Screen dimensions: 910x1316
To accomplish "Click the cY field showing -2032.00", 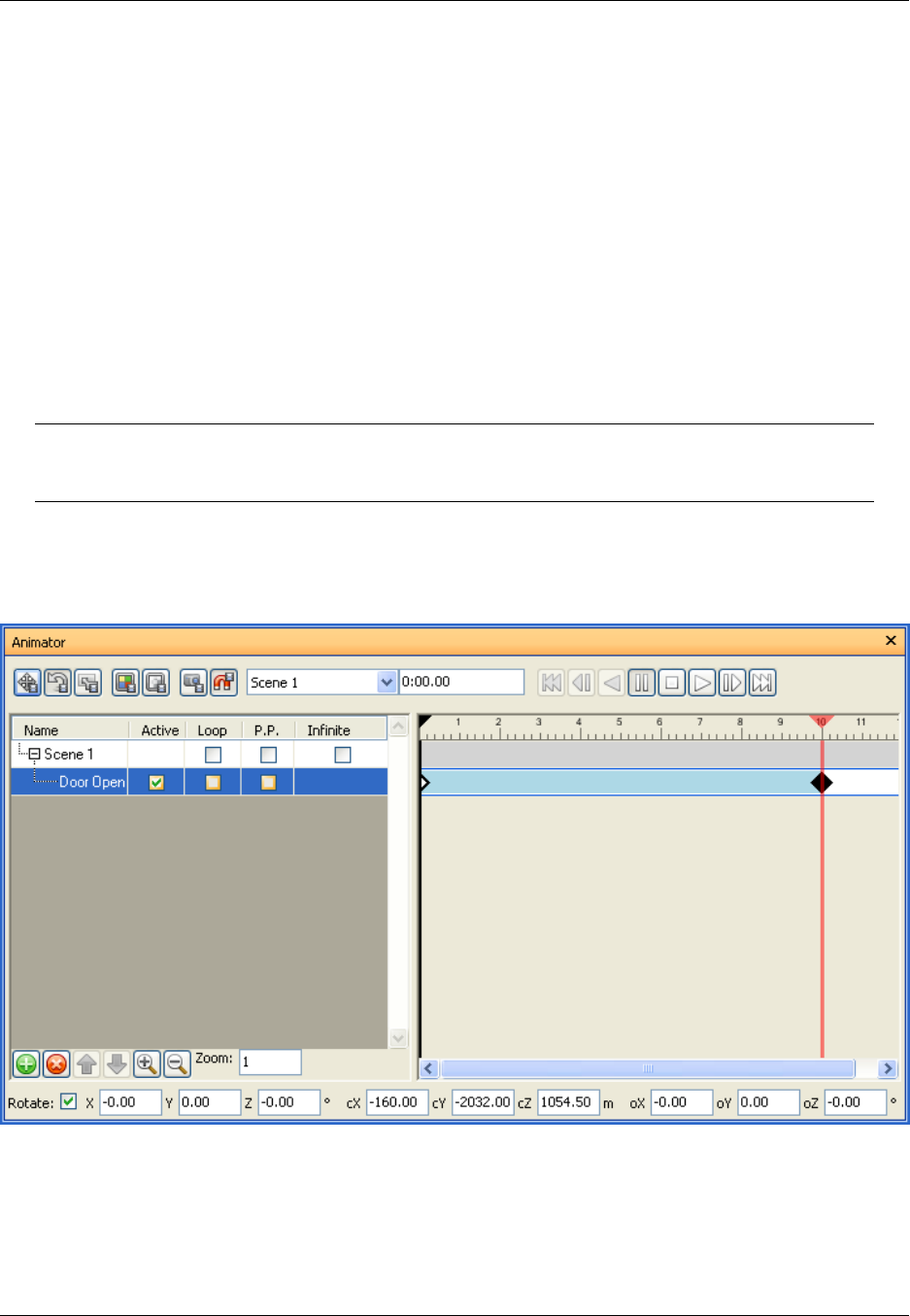I will 483,1102.
